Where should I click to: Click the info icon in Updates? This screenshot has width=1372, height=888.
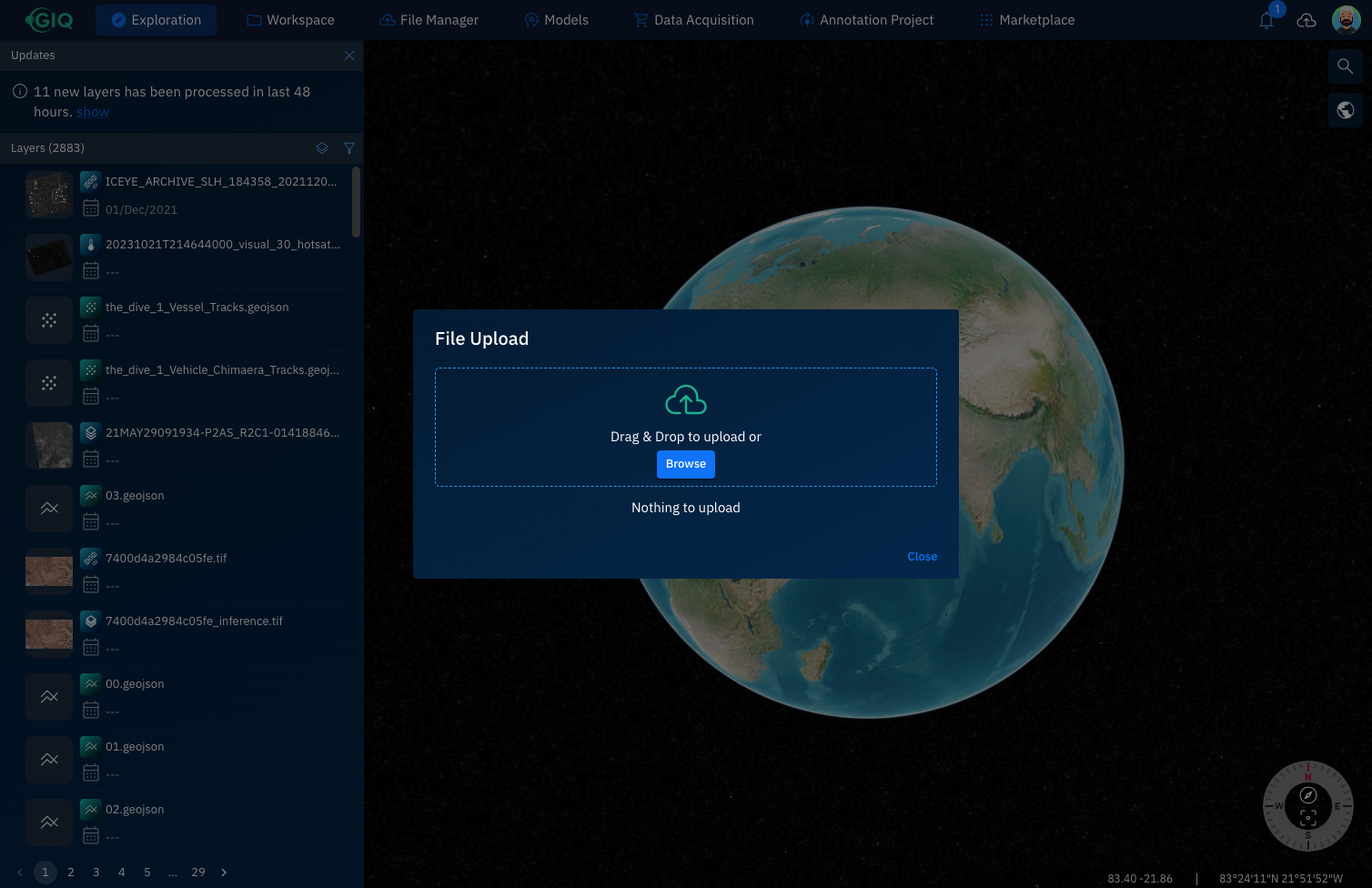point(19,92)
